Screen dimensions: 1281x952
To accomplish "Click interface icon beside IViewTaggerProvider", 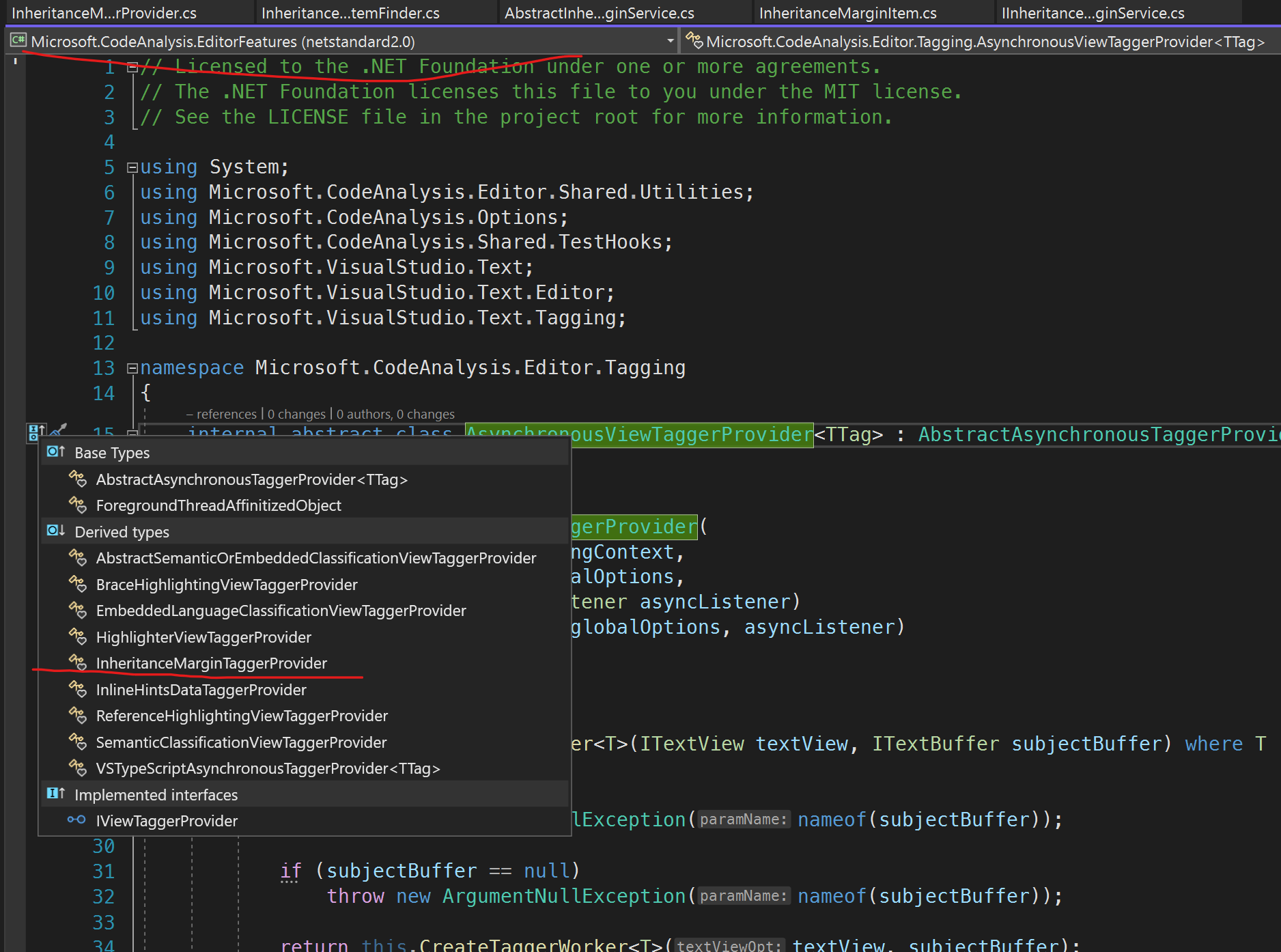I will 76,820.
